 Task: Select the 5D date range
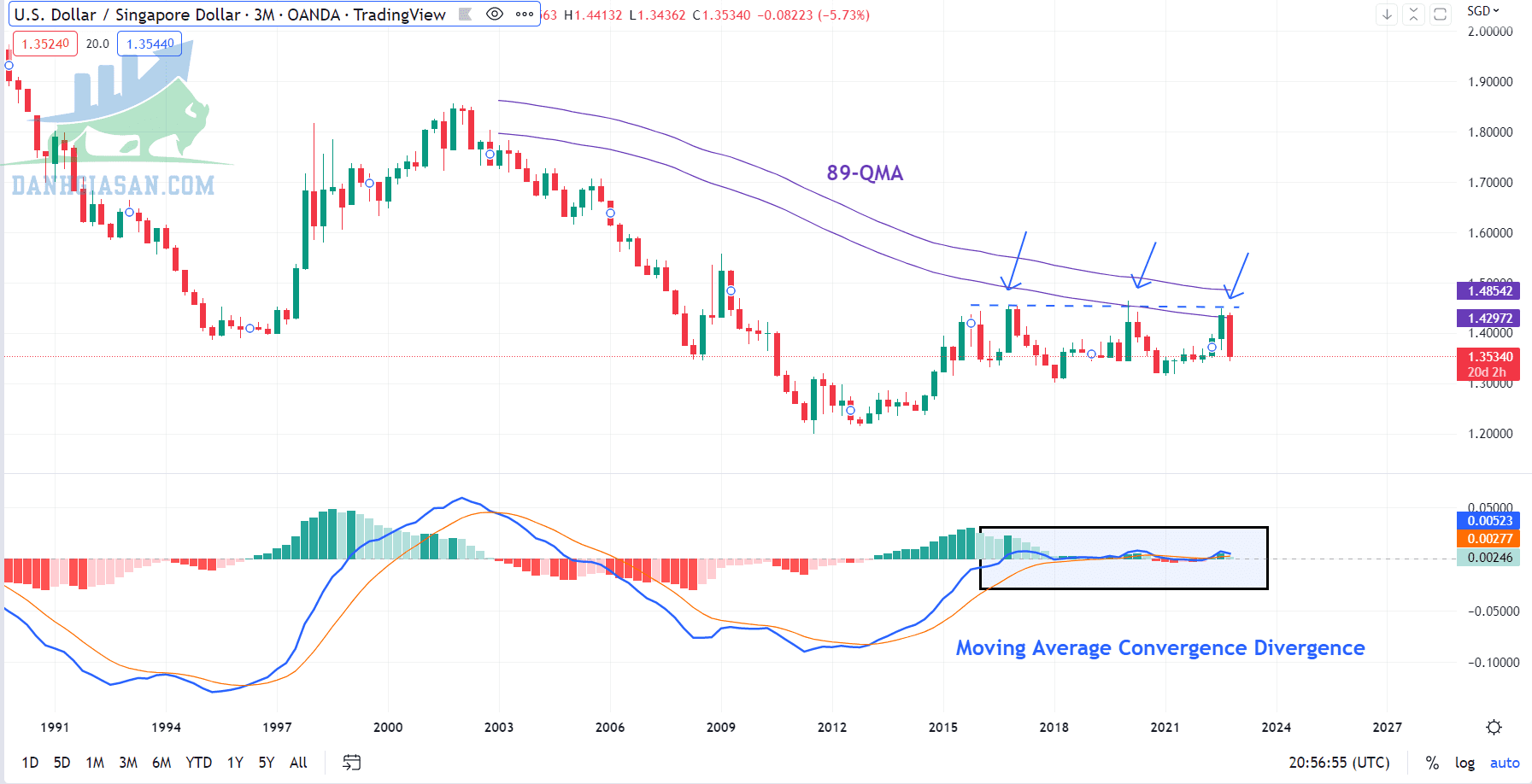(x=62, y=762)
